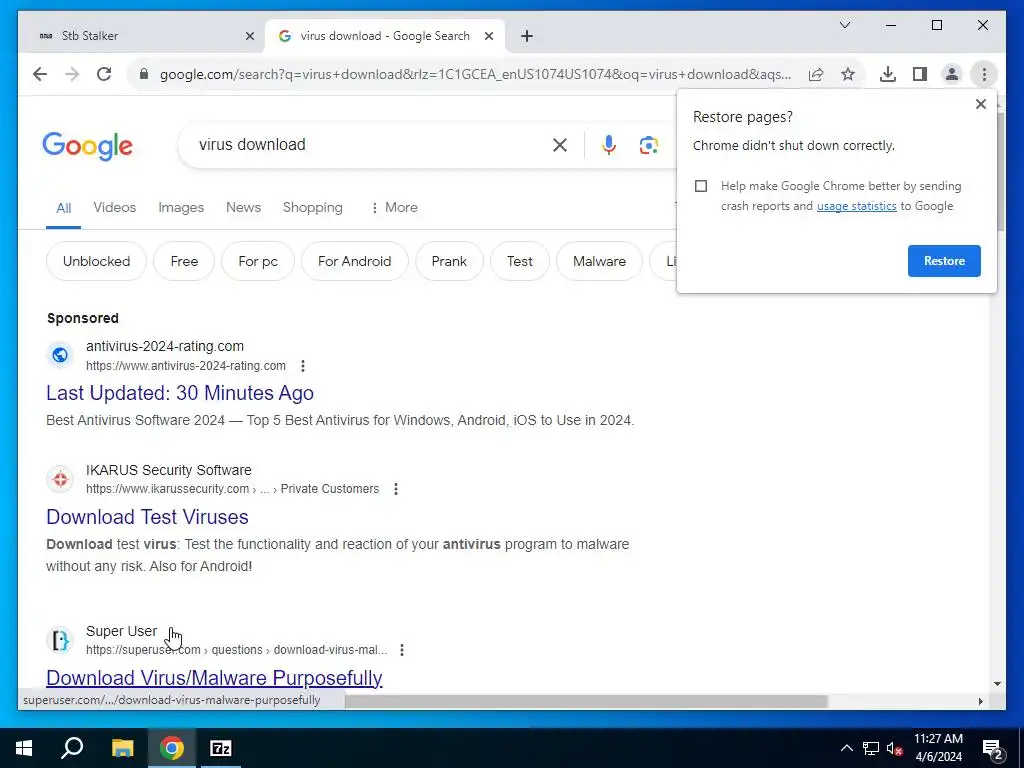Open a new tab with plus button

527,36
